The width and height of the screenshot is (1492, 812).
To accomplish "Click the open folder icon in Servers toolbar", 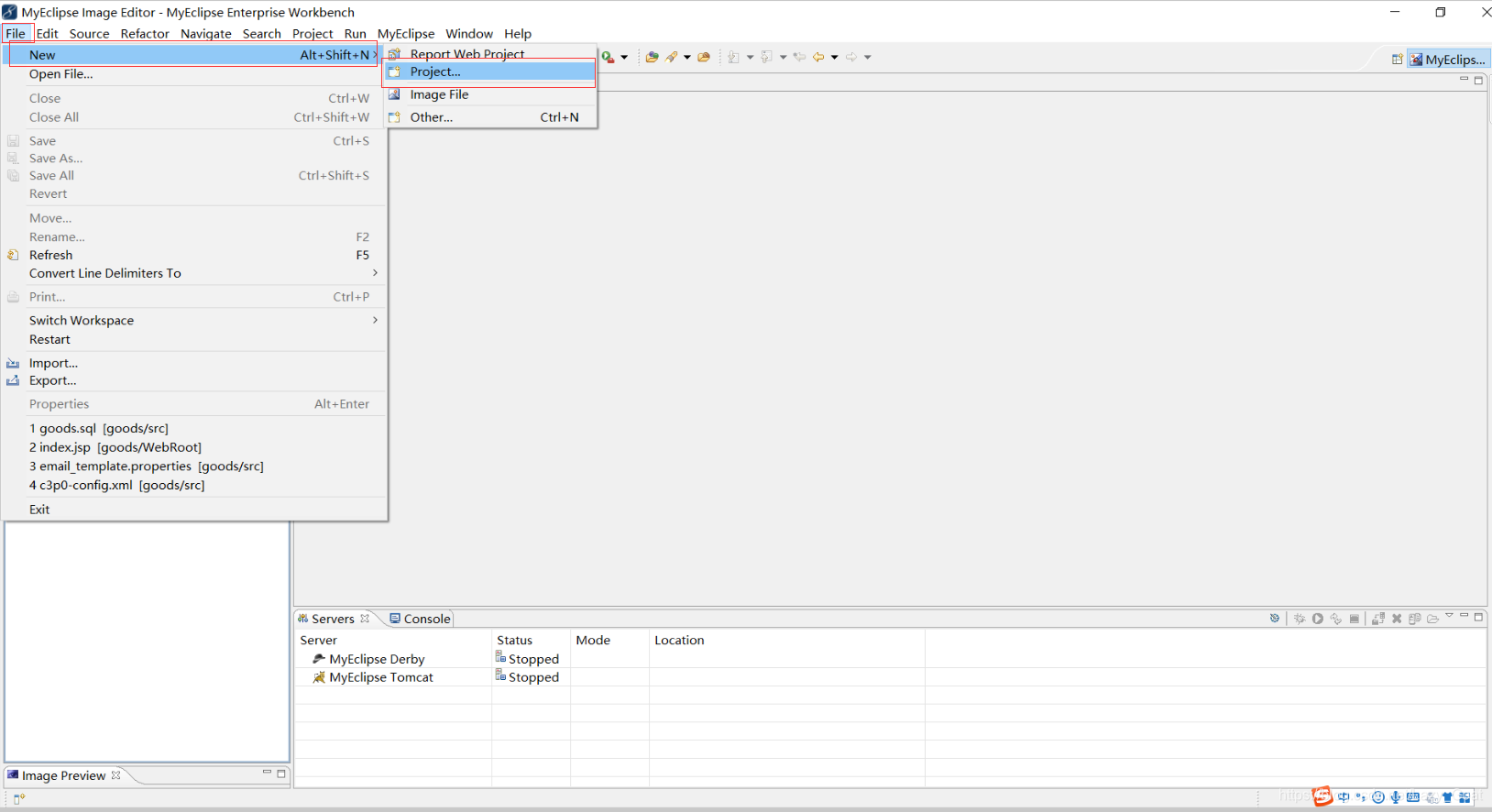I will 1432,619.
